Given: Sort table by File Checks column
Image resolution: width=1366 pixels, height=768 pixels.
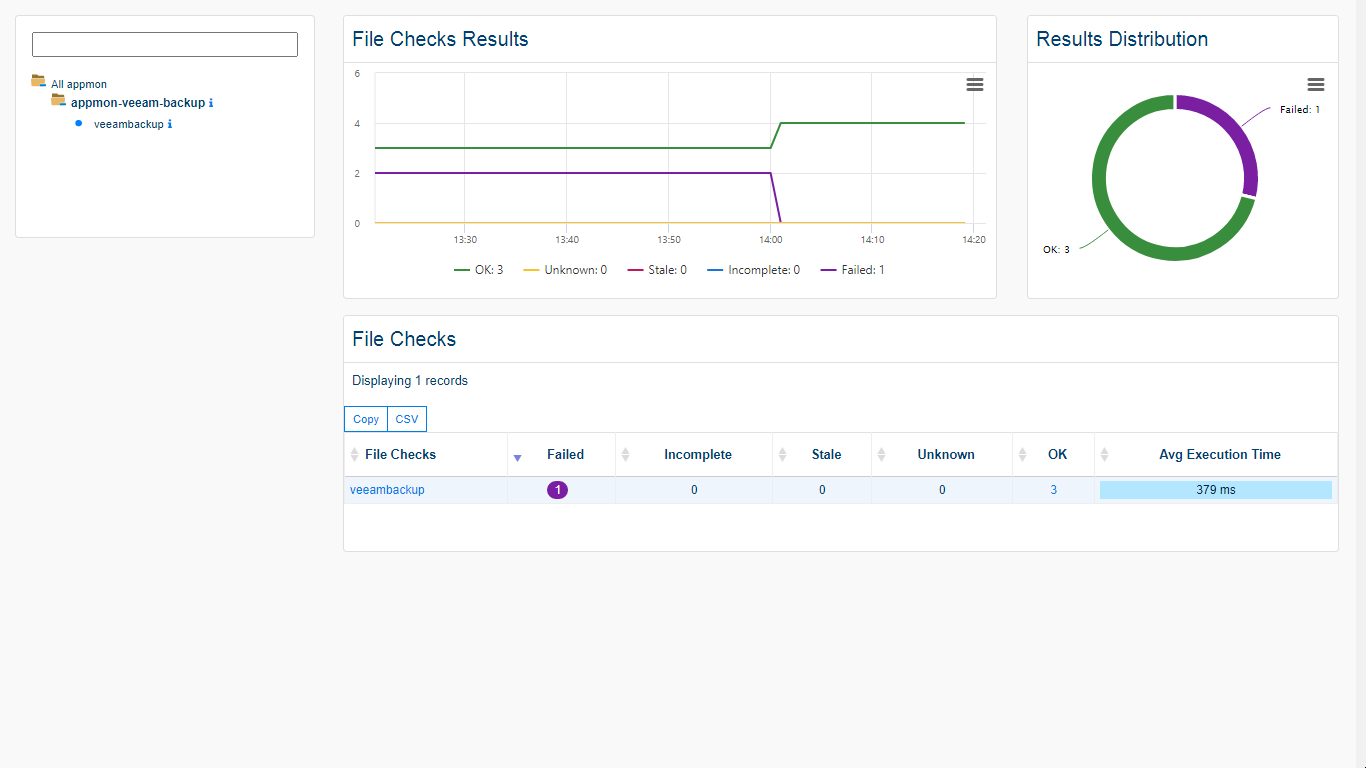Looking at the screenshot, I should pyautogui.click(x=400, y=455).
